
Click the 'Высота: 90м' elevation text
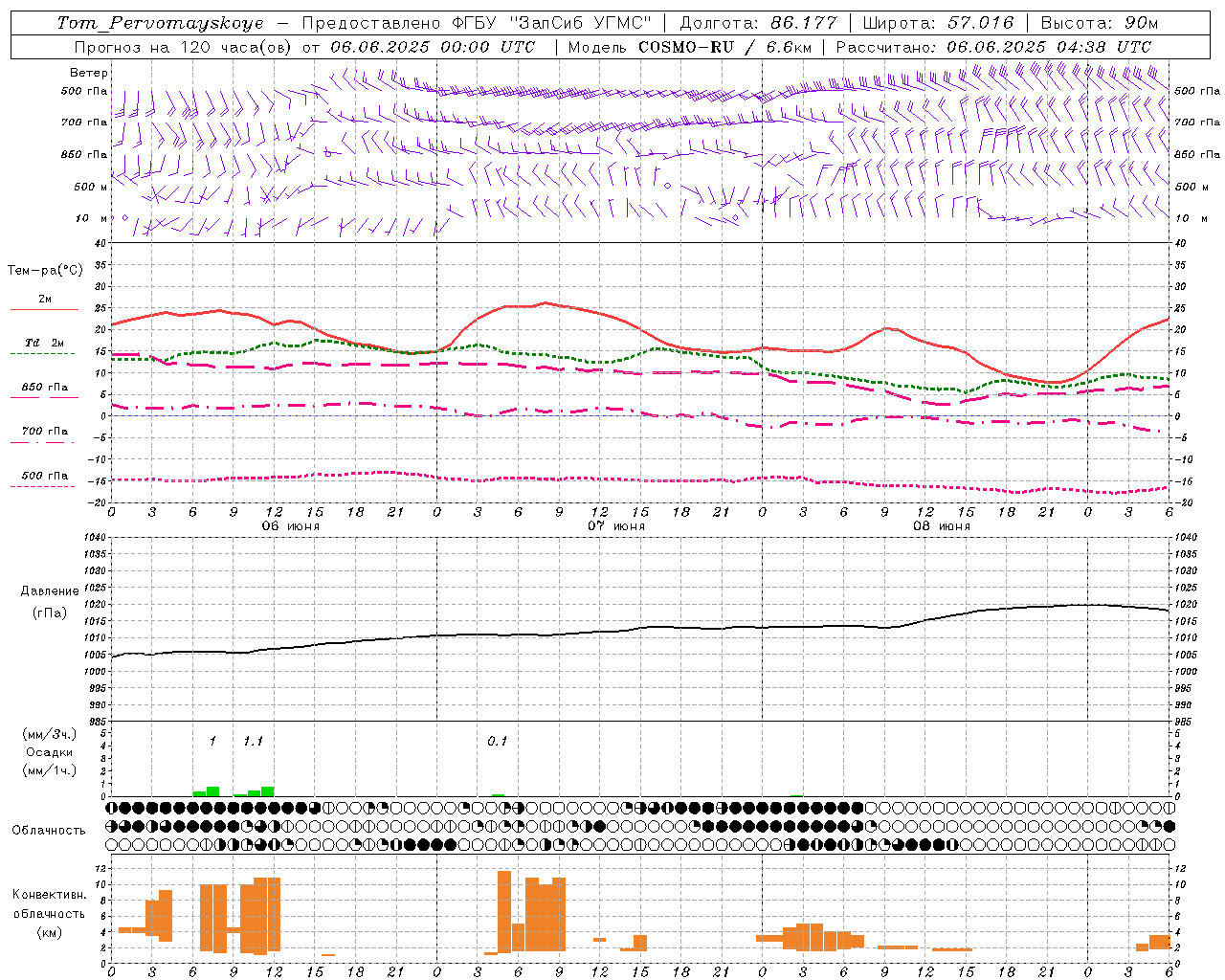[1100, 23]
